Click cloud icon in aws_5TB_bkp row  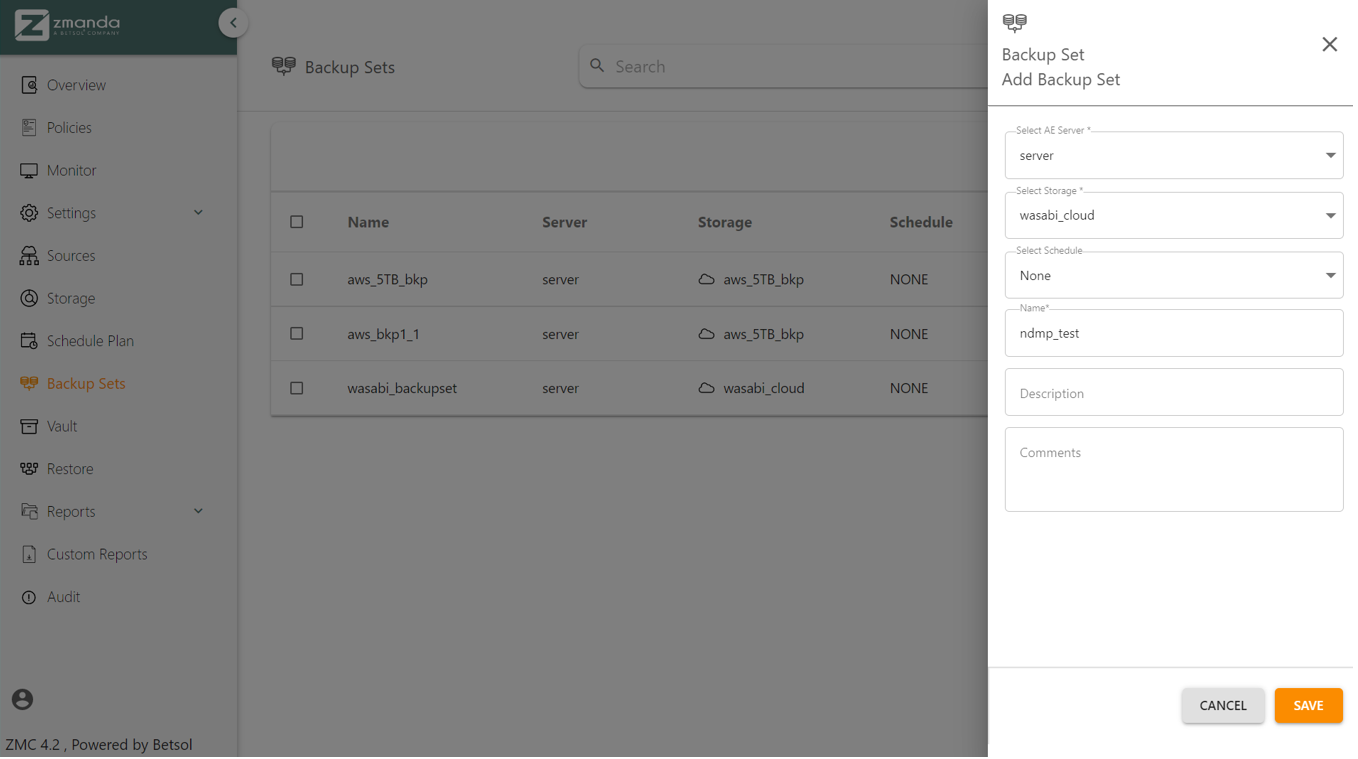coord(709,280)
